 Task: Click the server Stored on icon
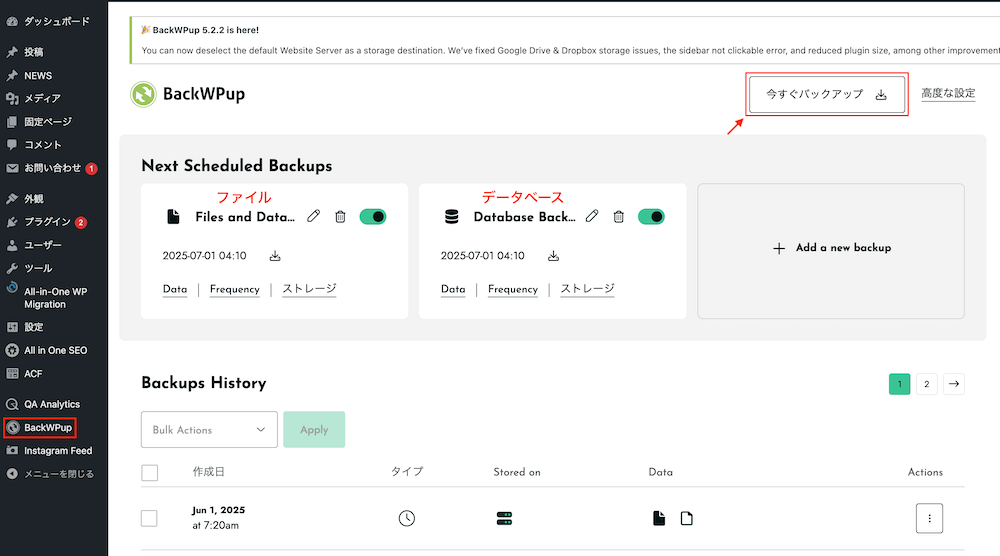tap(504, 518)
